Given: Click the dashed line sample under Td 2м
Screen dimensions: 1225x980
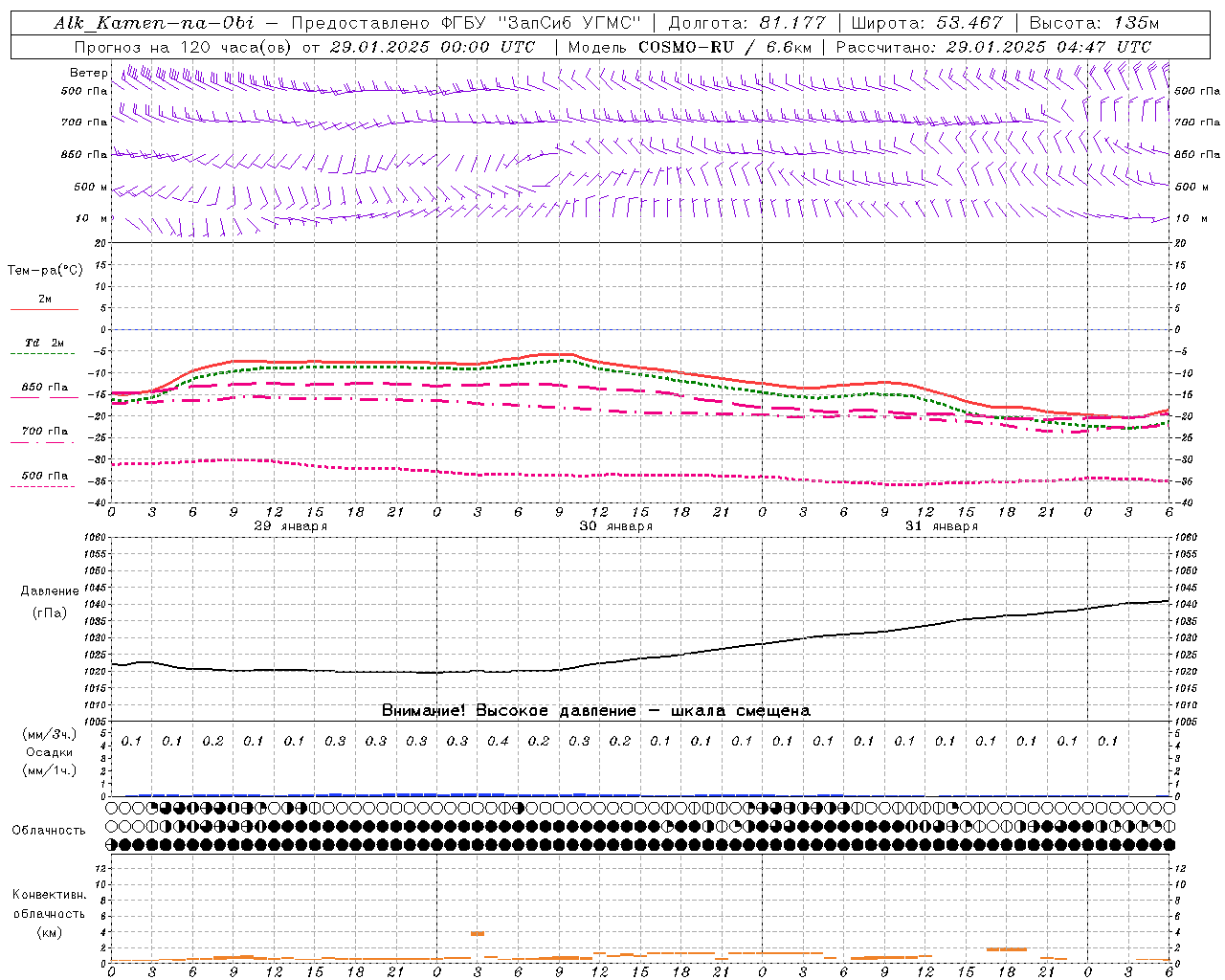Looking at the screenshot, I should (x=43, y=354).
